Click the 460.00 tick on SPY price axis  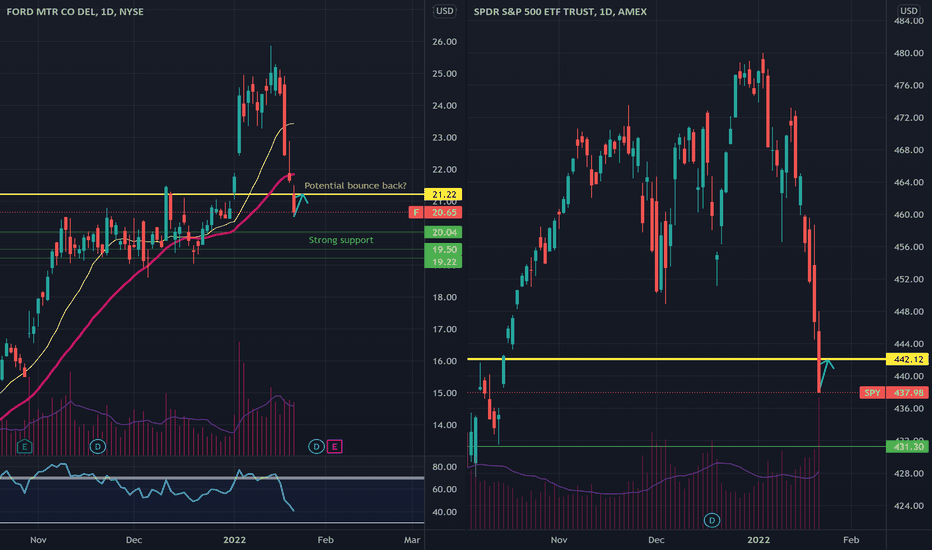909,215
